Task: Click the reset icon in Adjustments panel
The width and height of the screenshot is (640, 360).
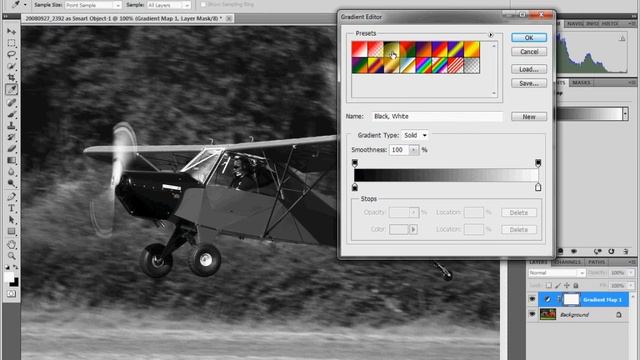Action: coord(611,251)
